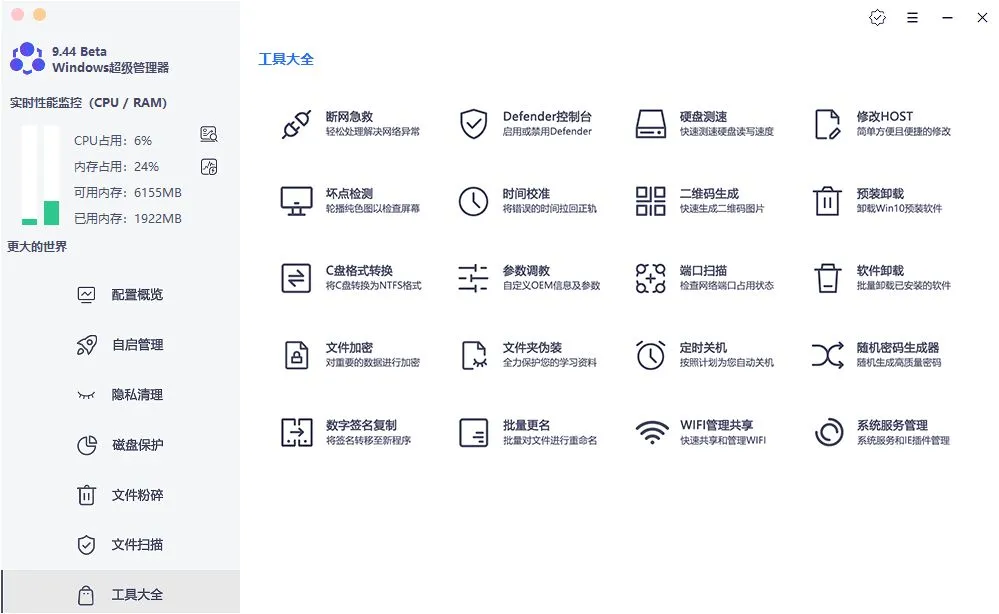
Task: Click the 修改HOST file edit icon
Action: (x=827, y=124)
